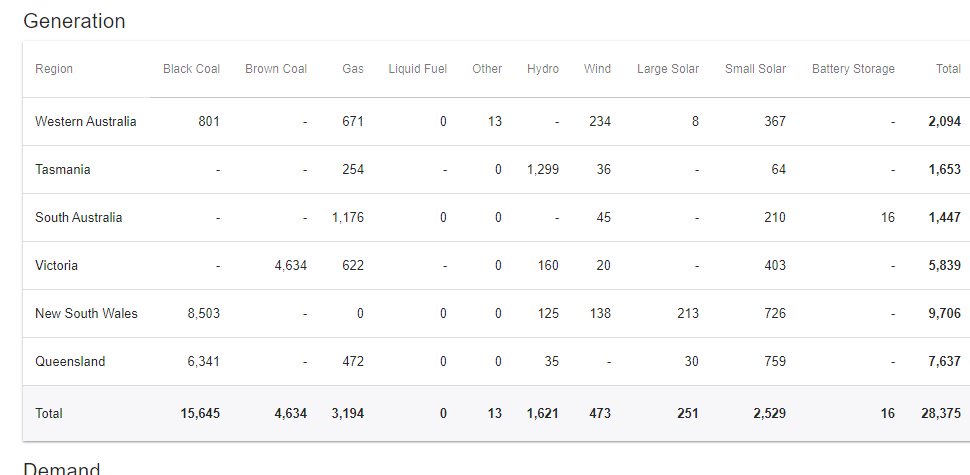970x475 pixels.
Task: Select the Liquid Fuel column header
Action: [418, 69]
